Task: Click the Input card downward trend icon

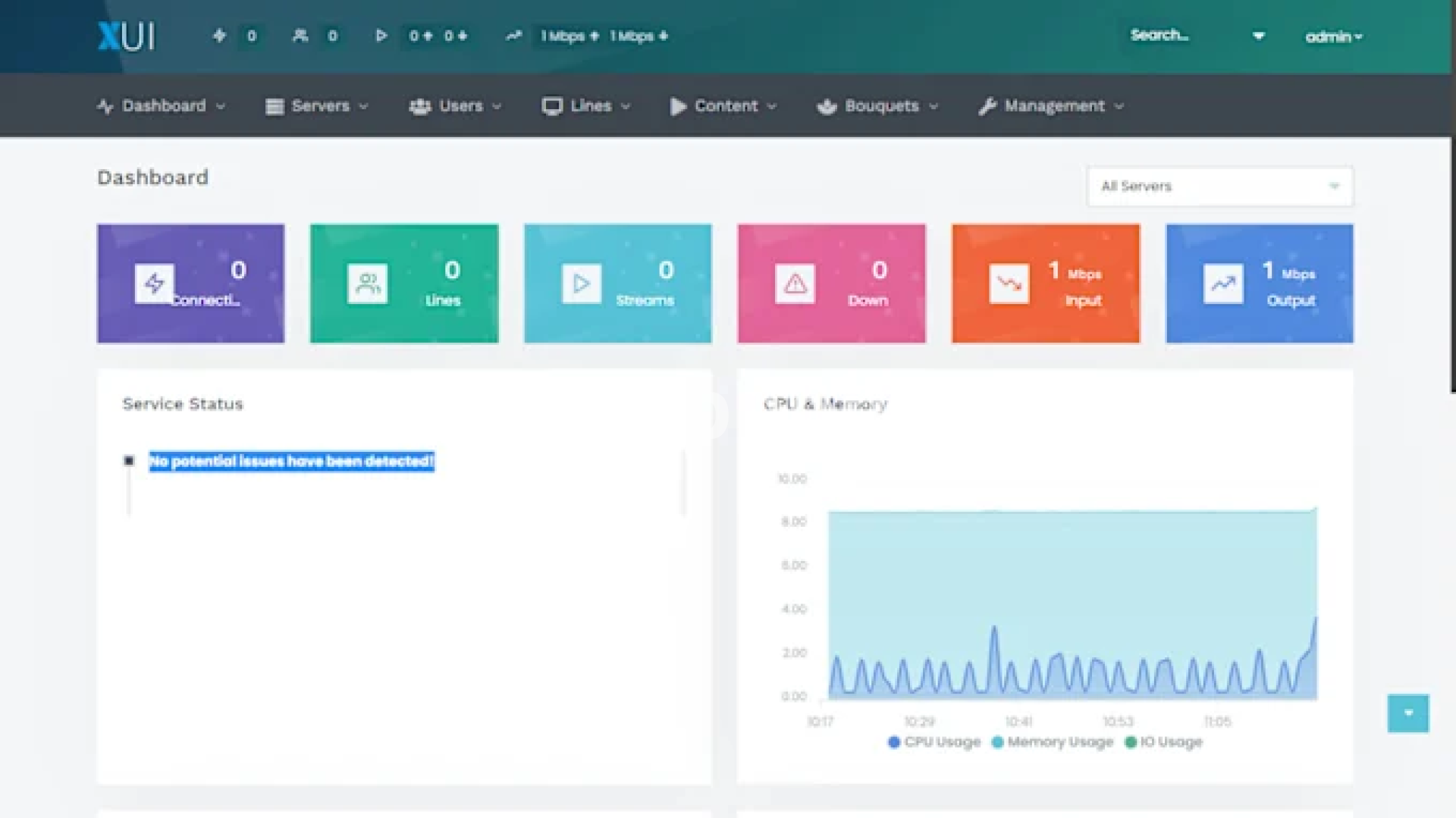Action: (x=1009, y=284)
